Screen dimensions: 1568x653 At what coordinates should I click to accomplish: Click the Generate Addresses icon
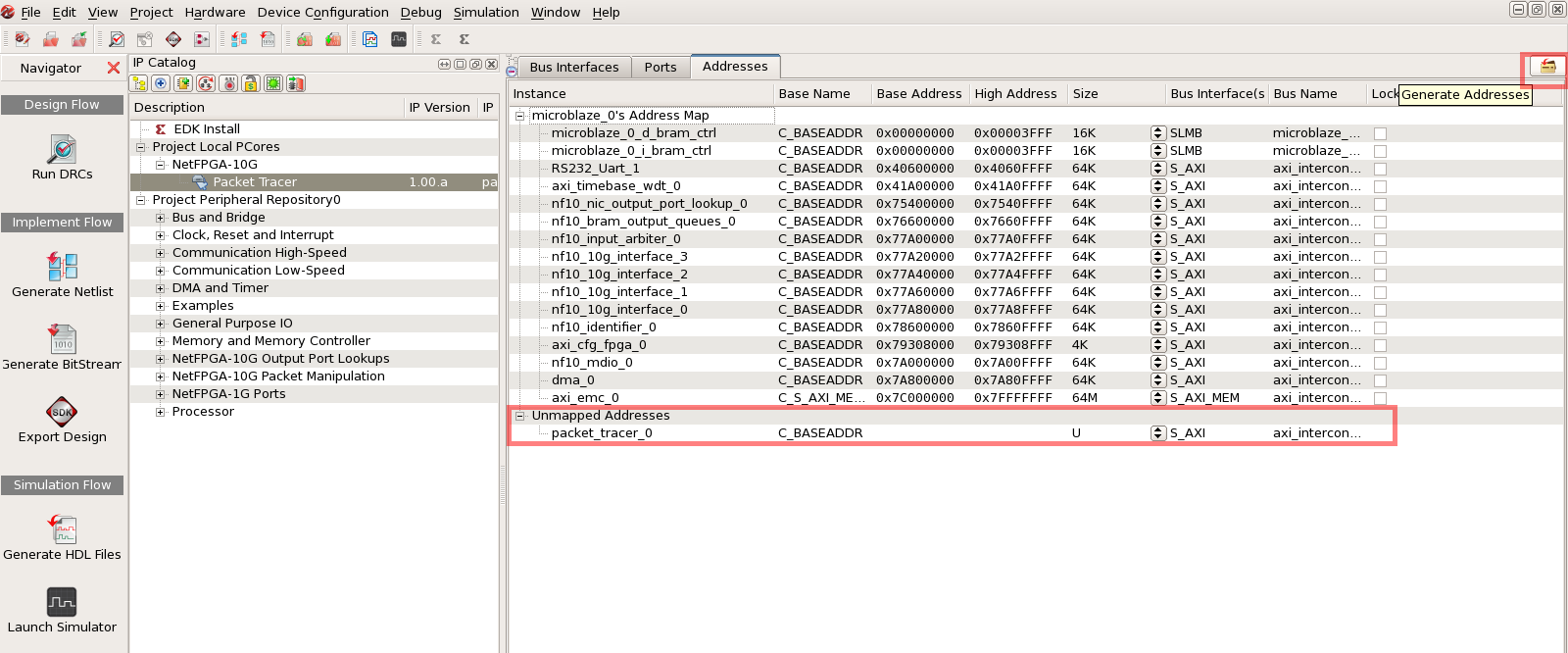click(x=1547, y=67)
